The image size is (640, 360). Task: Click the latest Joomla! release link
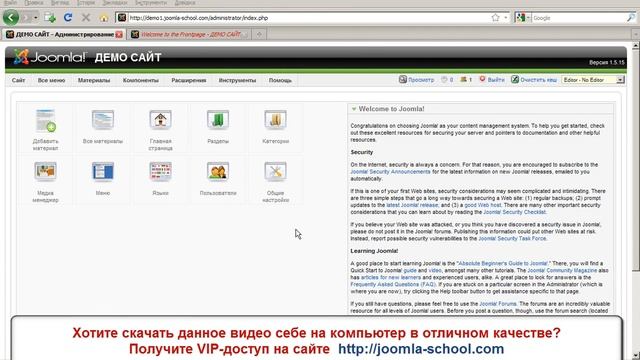point(412,205)
